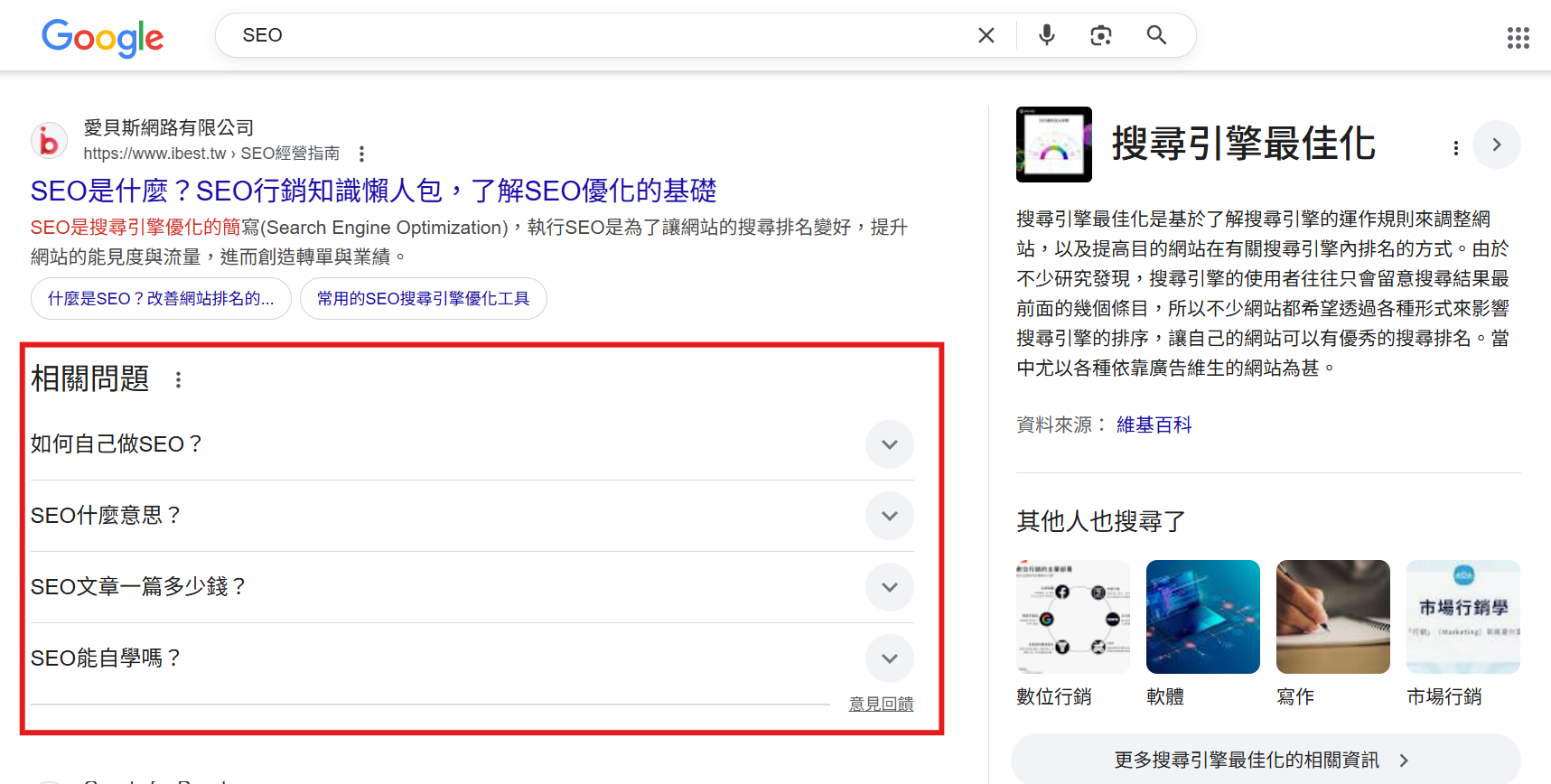Open the 維基百科 source link
The height and width of the screenshot is (784, 1551).
coord(1154,425)
